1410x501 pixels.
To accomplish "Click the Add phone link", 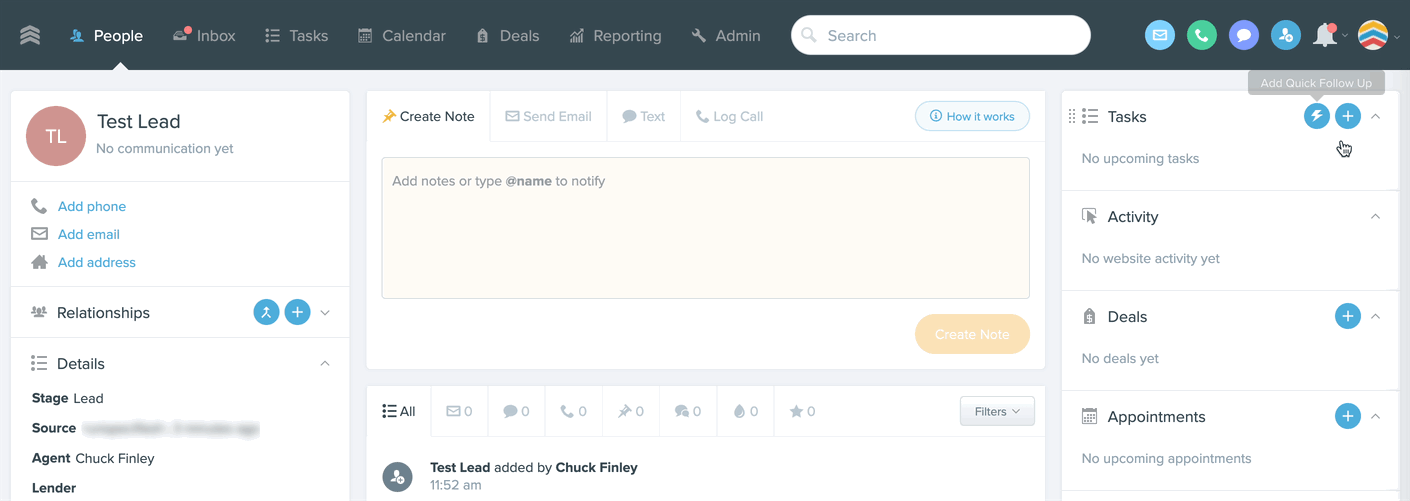I will coord(92,206).
